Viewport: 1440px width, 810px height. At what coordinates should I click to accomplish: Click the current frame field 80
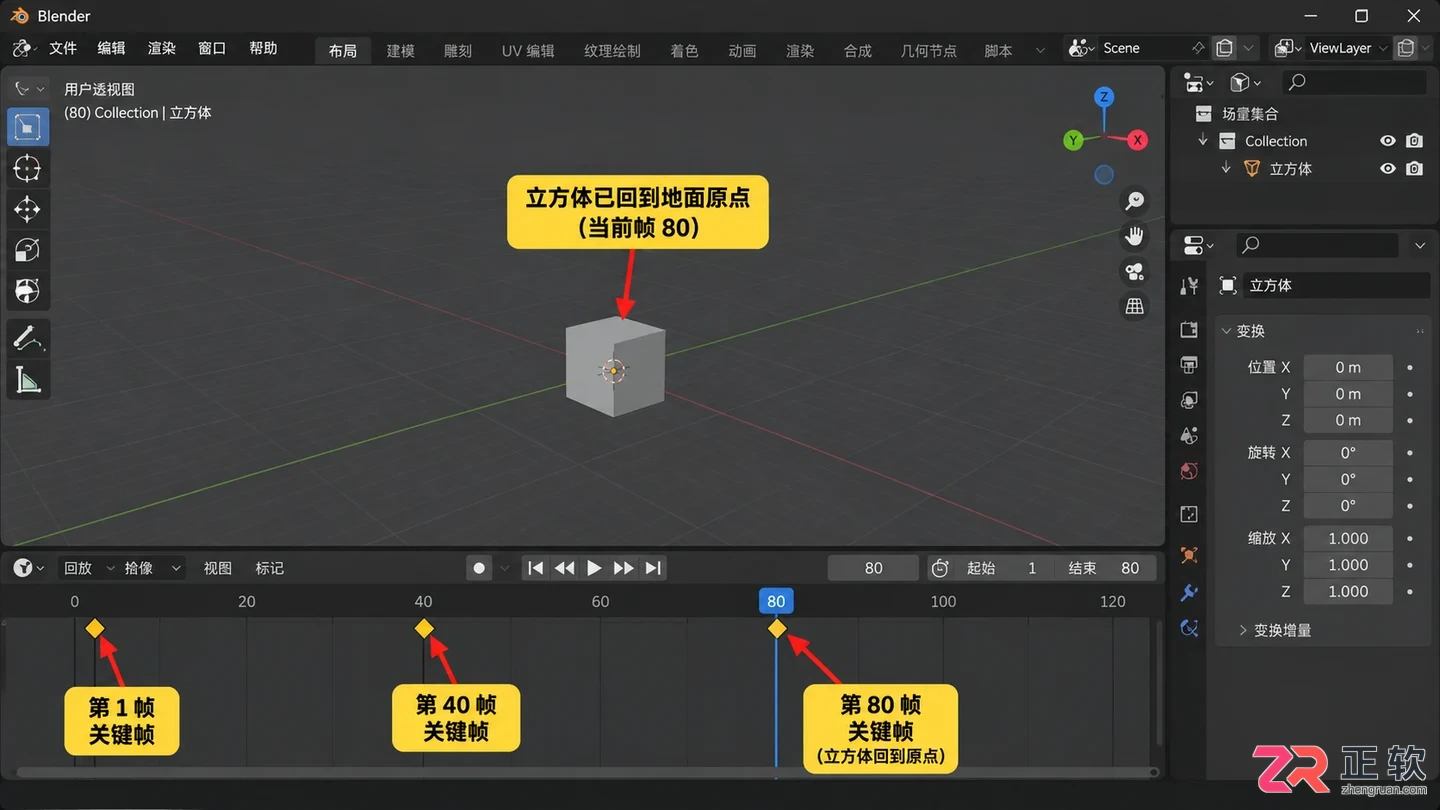(x=873, y=568)
